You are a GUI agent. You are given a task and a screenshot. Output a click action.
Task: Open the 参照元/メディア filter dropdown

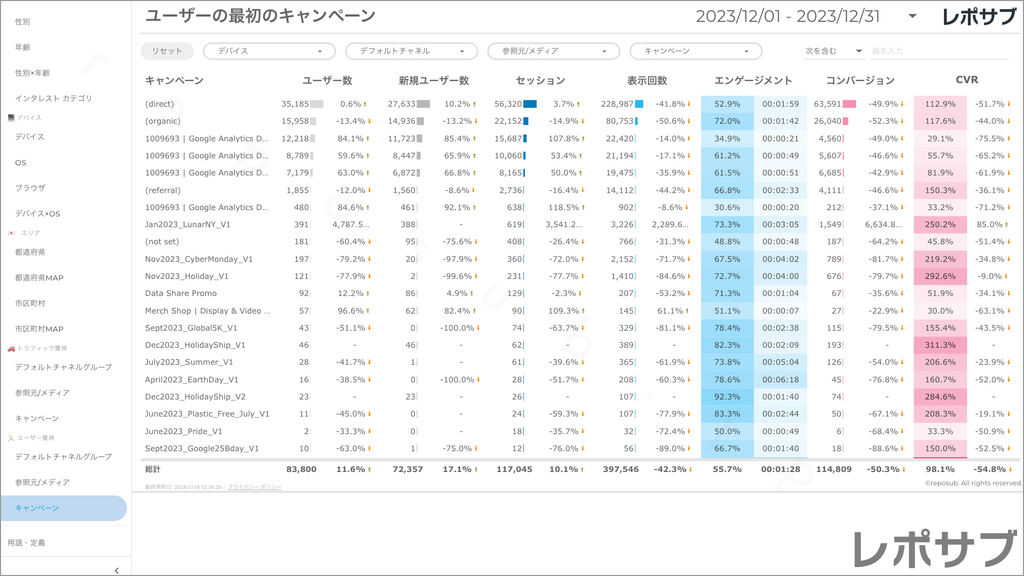coord(553,51)
